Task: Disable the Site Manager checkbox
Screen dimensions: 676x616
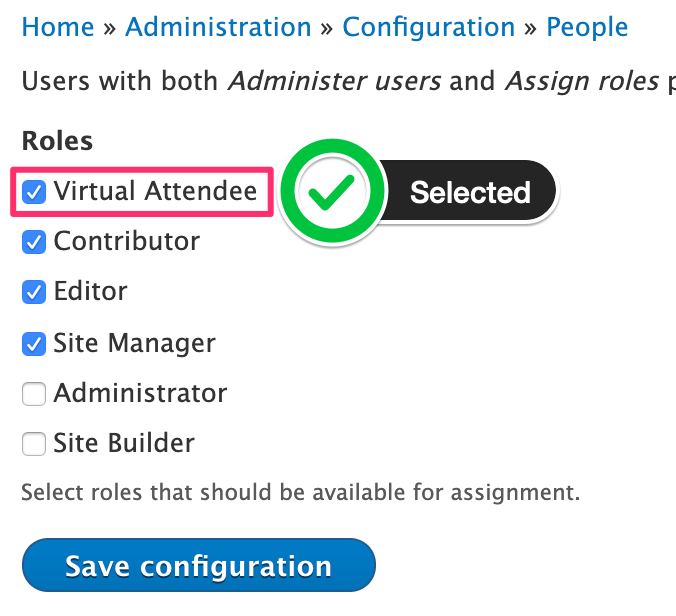Action: 35,344
